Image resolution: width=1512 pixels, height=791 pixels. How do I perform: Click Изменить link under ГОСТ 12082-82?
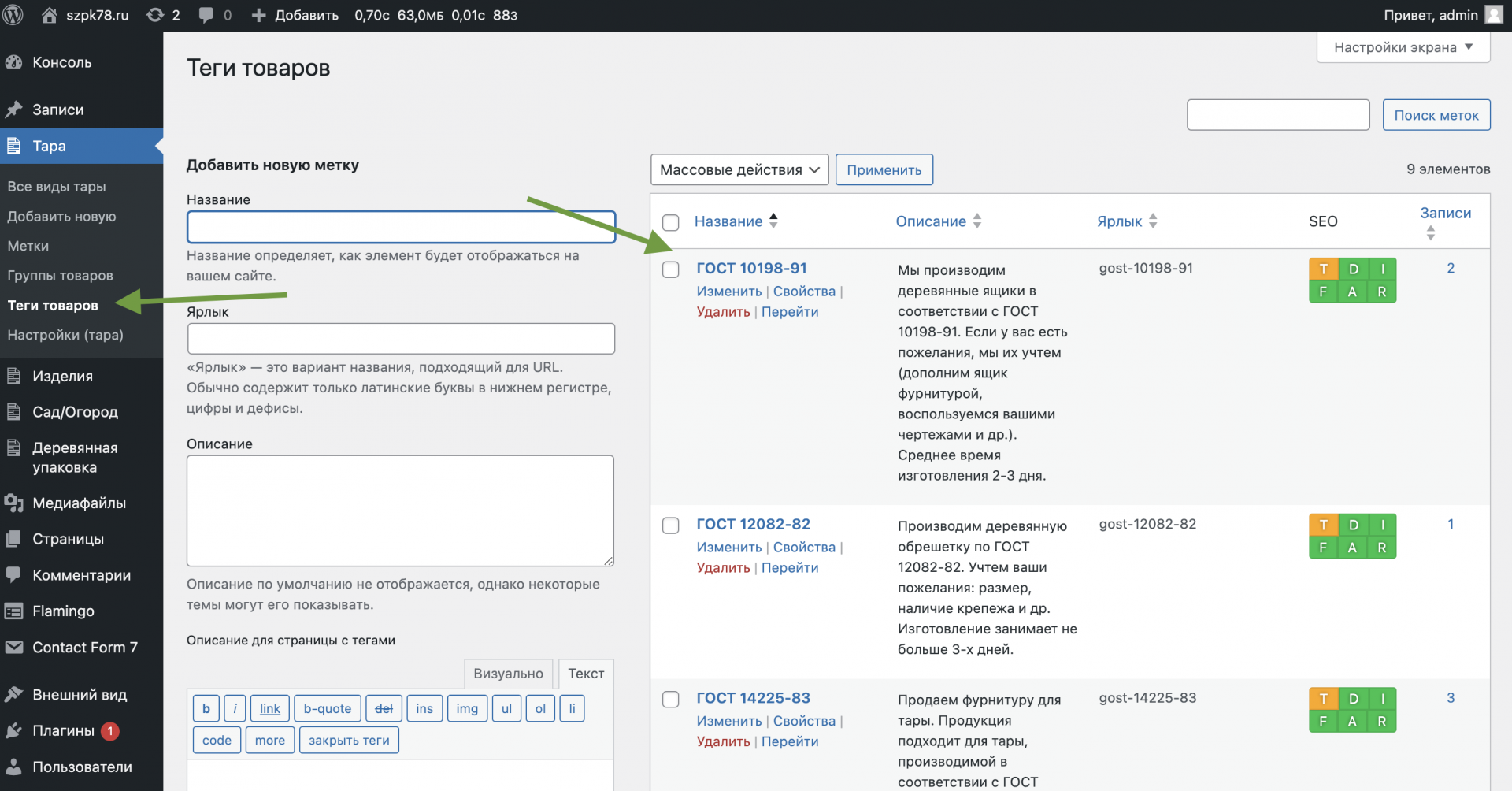(x=729, y=548)
